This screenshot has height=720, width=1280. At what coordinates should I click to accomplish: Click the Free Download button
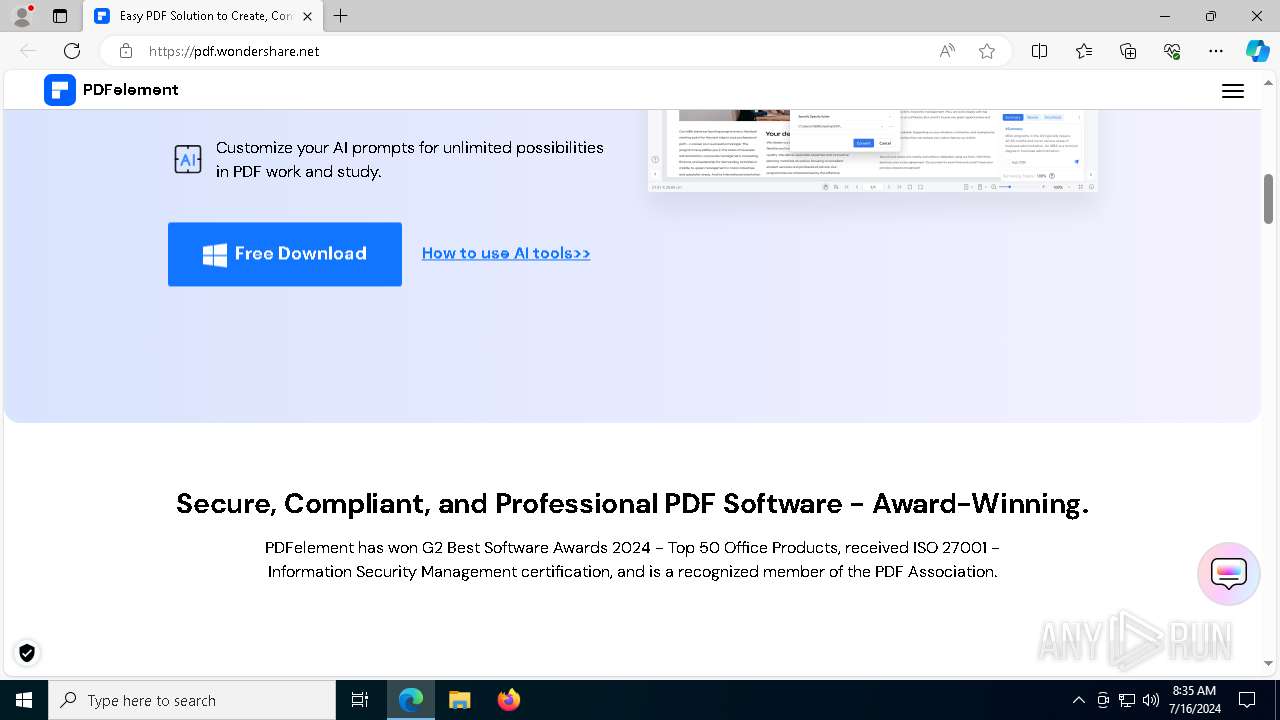coord(285,254)
